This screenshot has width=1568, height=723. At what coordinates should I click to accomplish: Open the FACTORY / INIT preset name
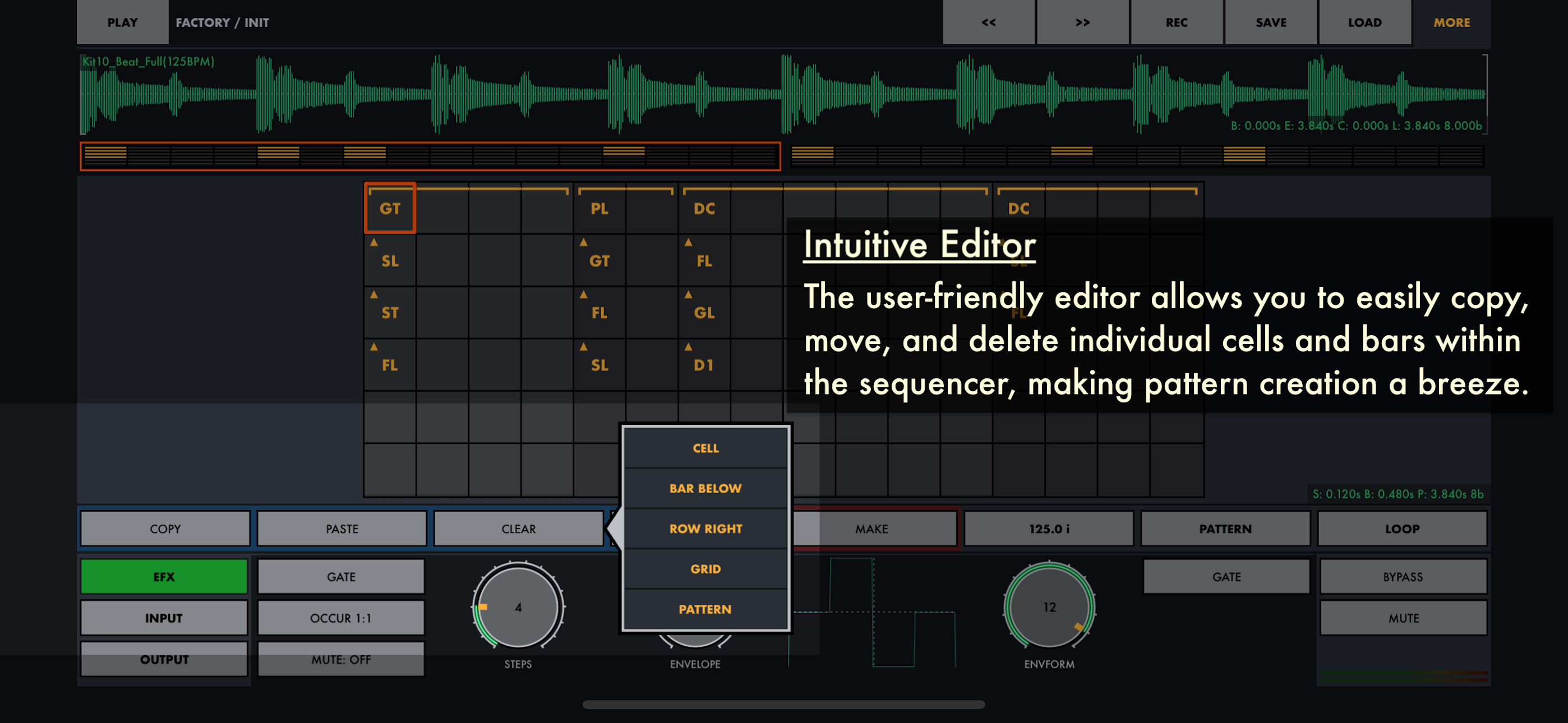click(222, 22)
